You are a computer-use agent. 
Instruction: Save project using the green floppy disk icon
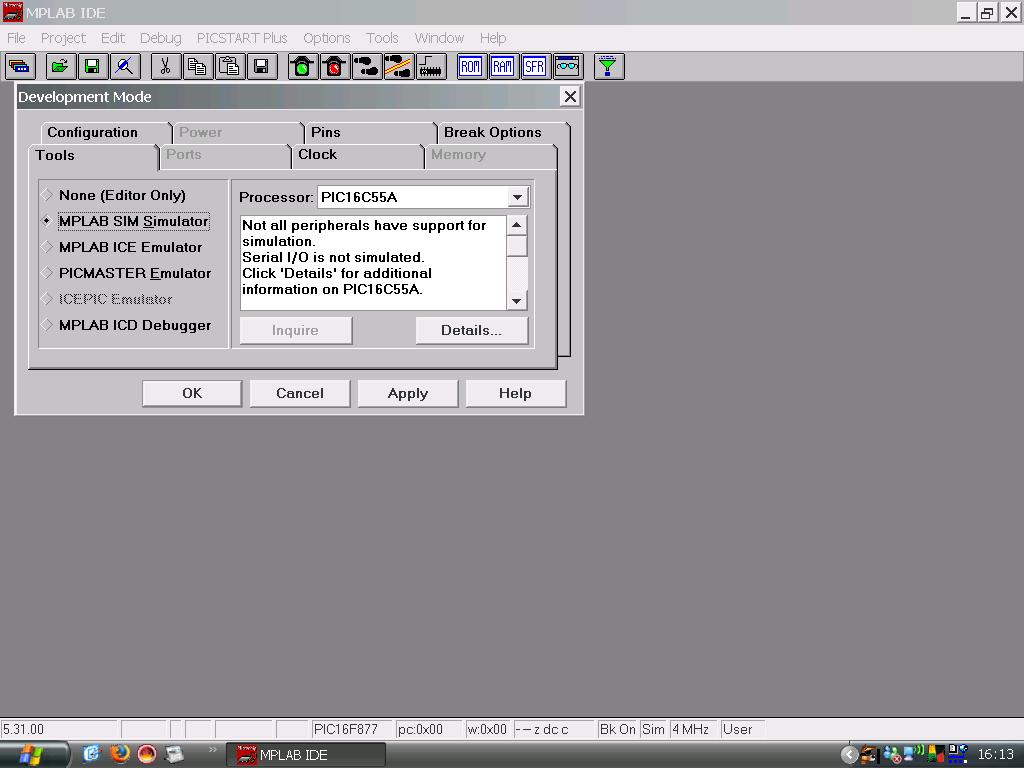point(92,67)
